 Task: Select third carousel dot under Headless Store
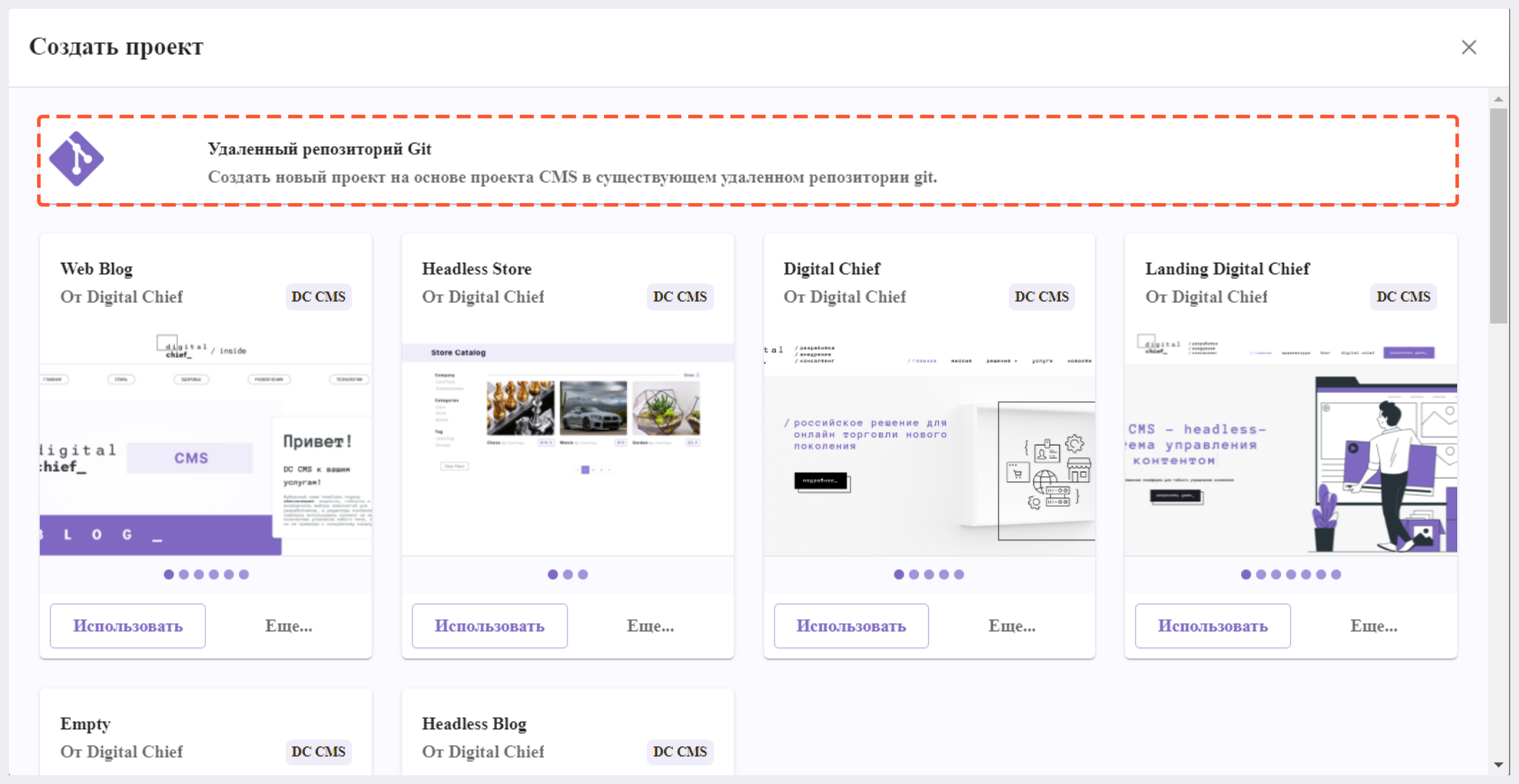click(583, 574)
